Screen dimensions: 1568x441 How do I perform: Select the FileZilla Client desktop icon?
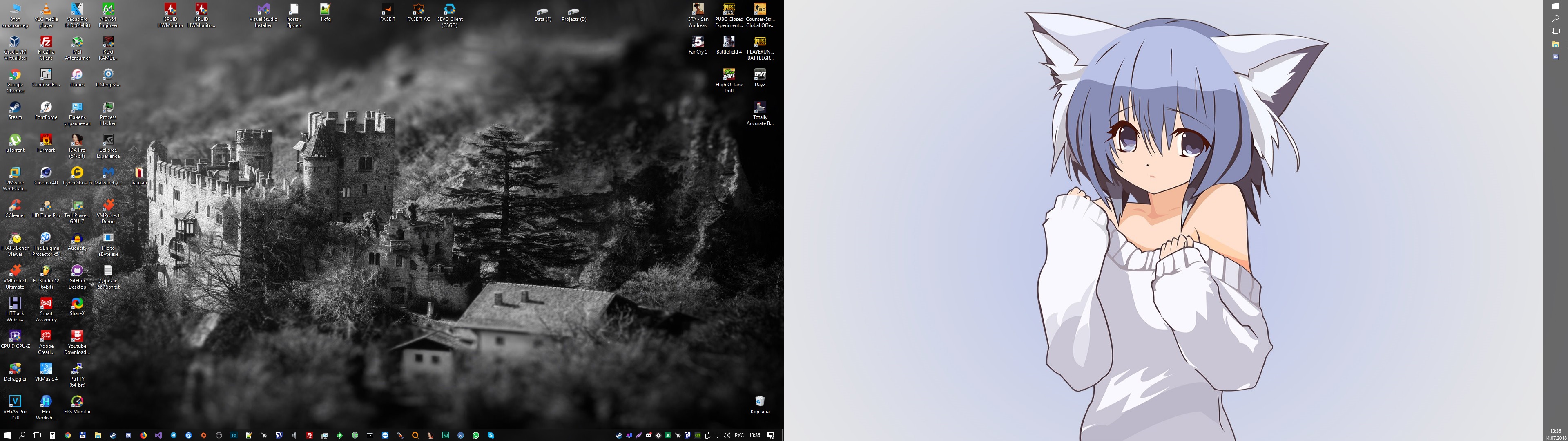(46, 48)
